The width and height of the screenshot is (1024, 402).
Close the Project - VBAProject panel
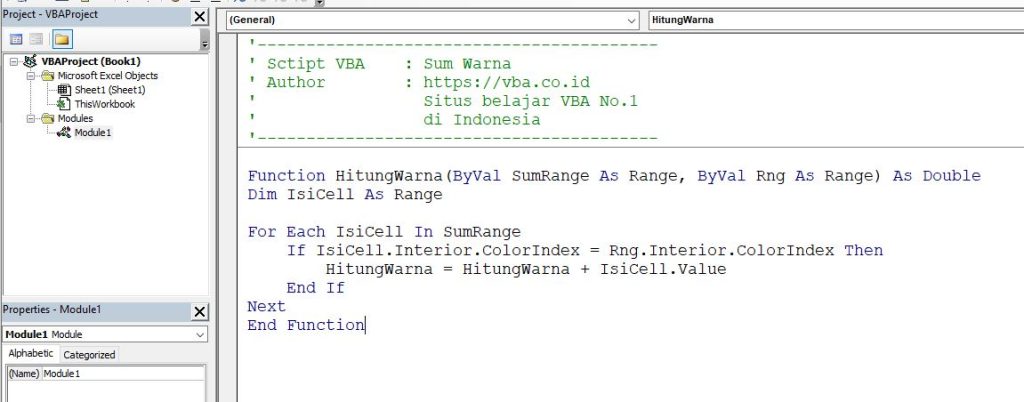click(x=199, y=17)
